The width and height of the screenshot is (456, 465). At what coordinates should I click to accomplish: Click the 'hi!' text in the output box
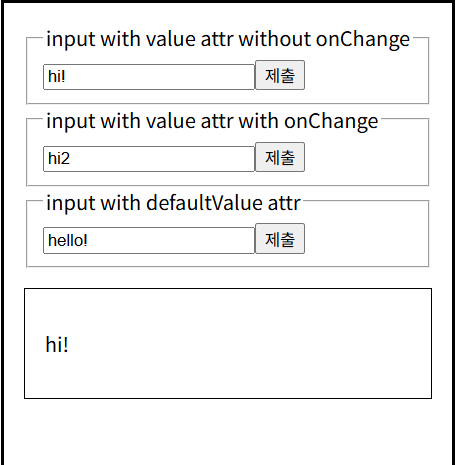coord(57,344)
